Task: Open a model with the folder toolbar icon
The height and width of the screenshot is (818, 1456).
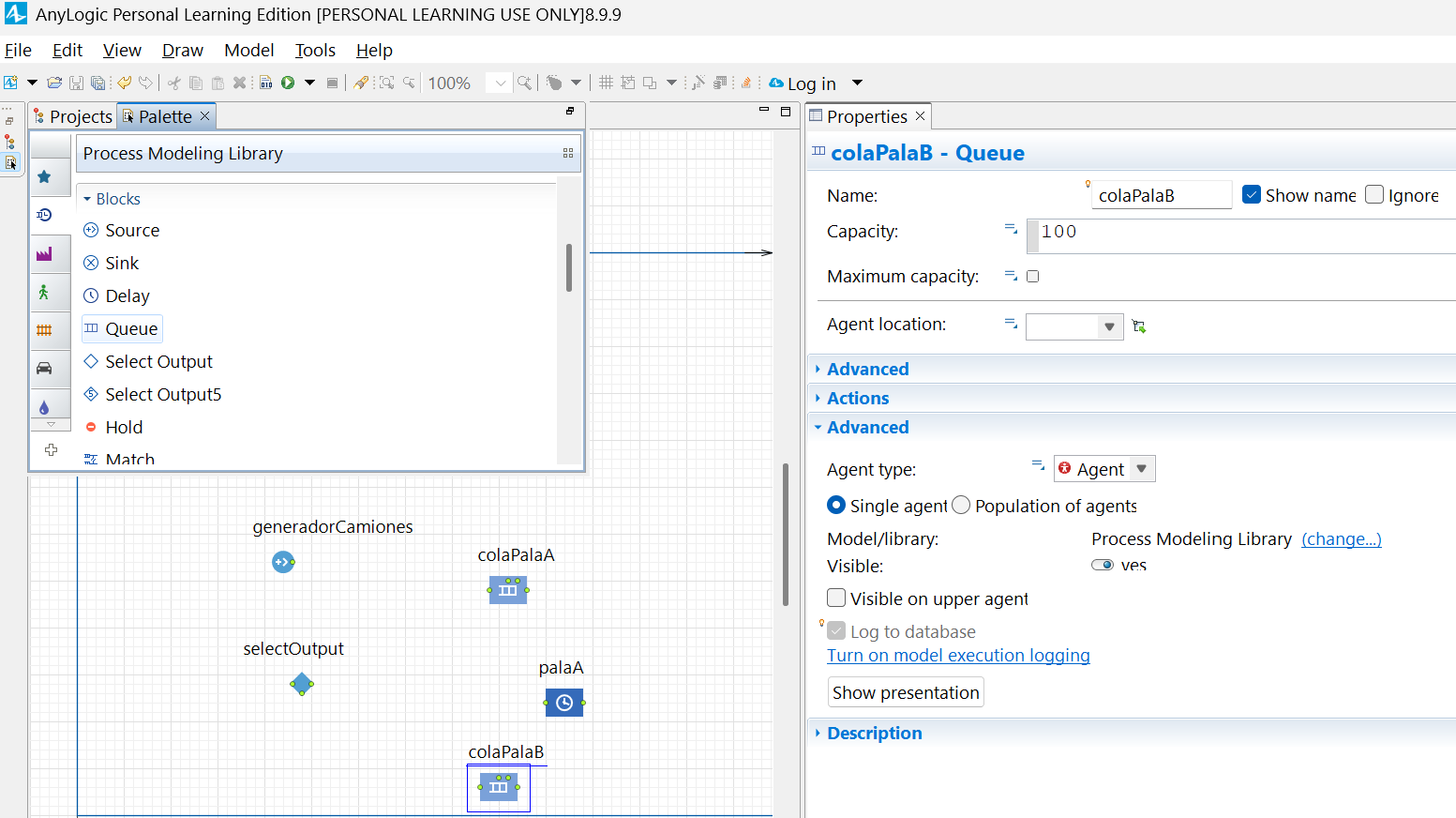Action: tap(54, 83)
